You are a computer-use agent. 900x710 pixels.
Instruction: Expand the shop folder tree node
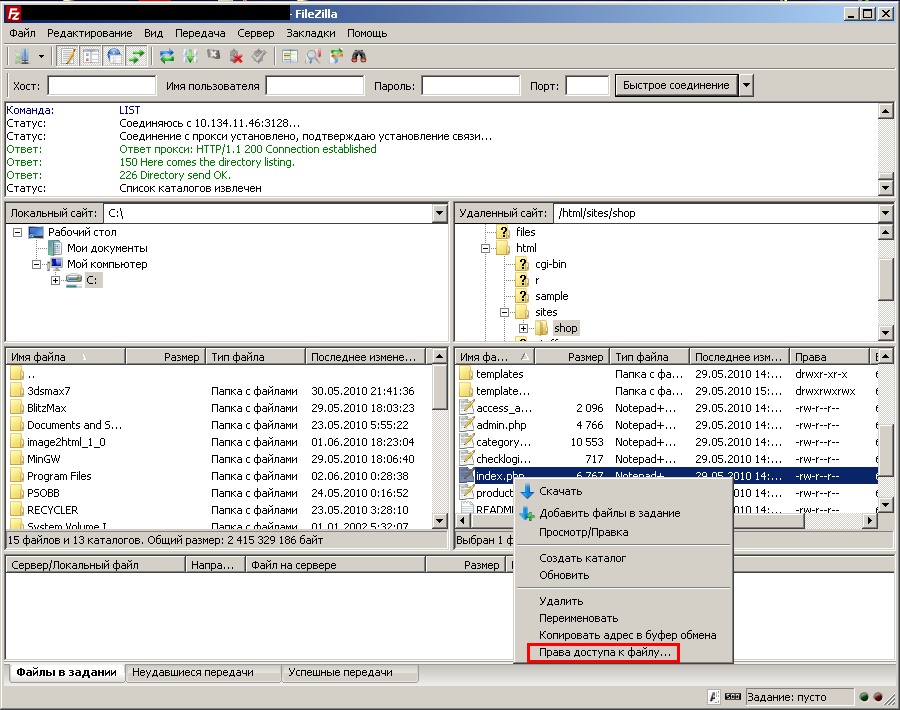click(x=524, y=328)
